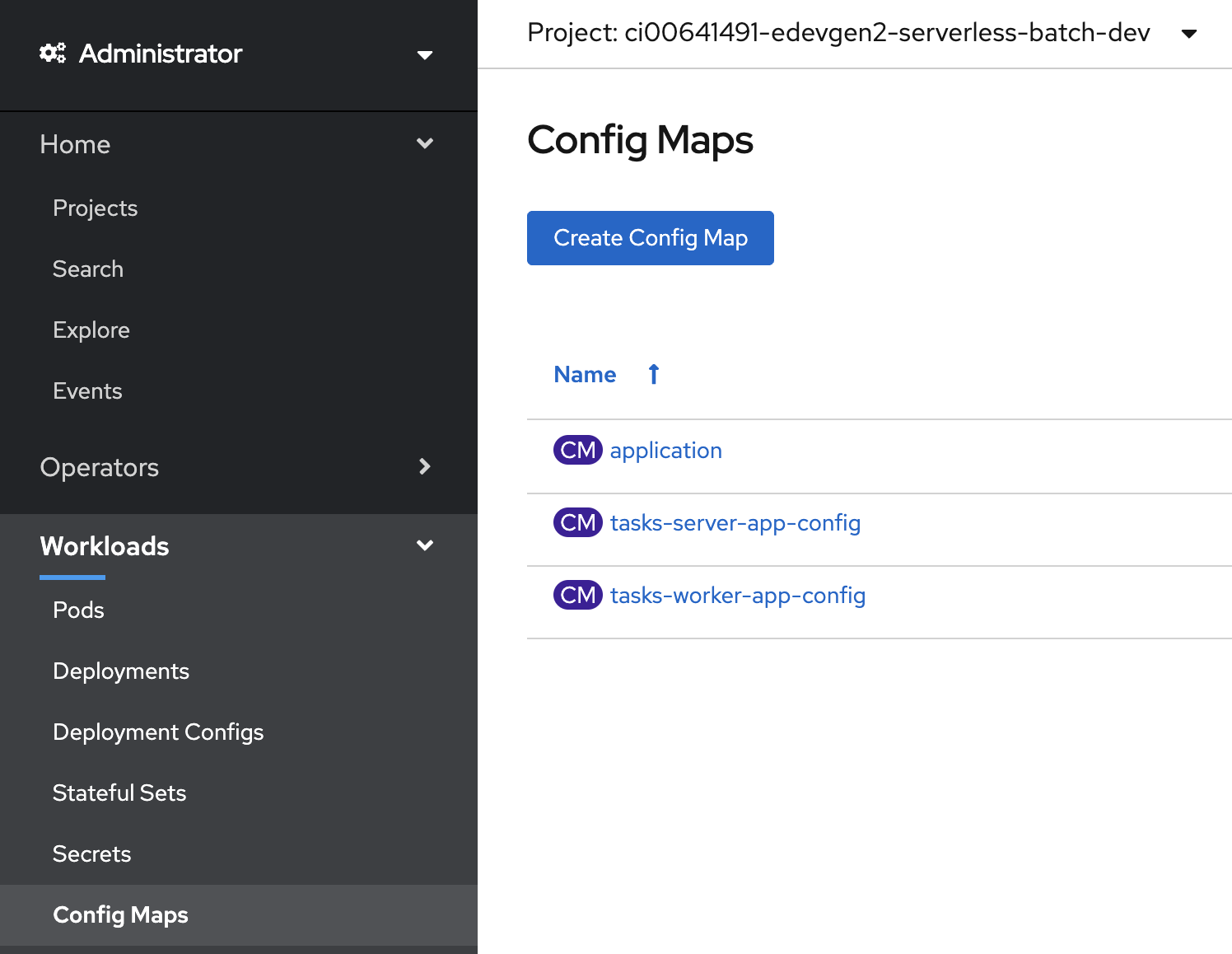Click the CM icon beside application
Image resolution: width=1232 pixels, height=954 pixels.
(x=577, y=450)
